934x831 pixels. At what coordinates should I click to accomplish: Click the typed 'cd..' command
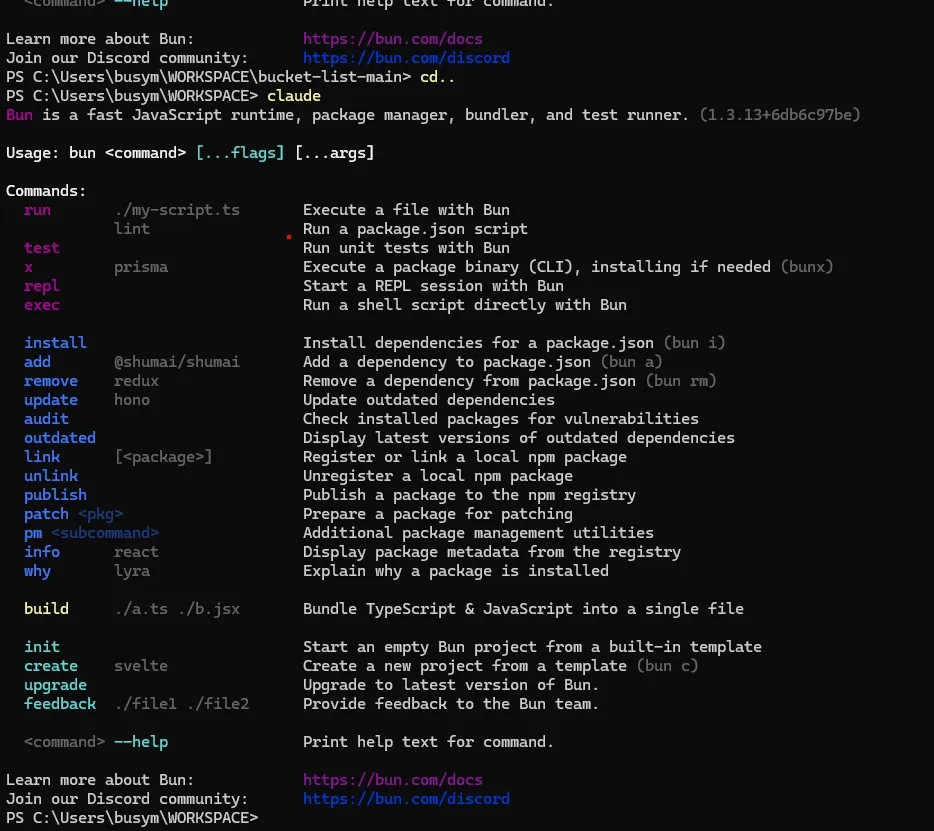point(437,77)
